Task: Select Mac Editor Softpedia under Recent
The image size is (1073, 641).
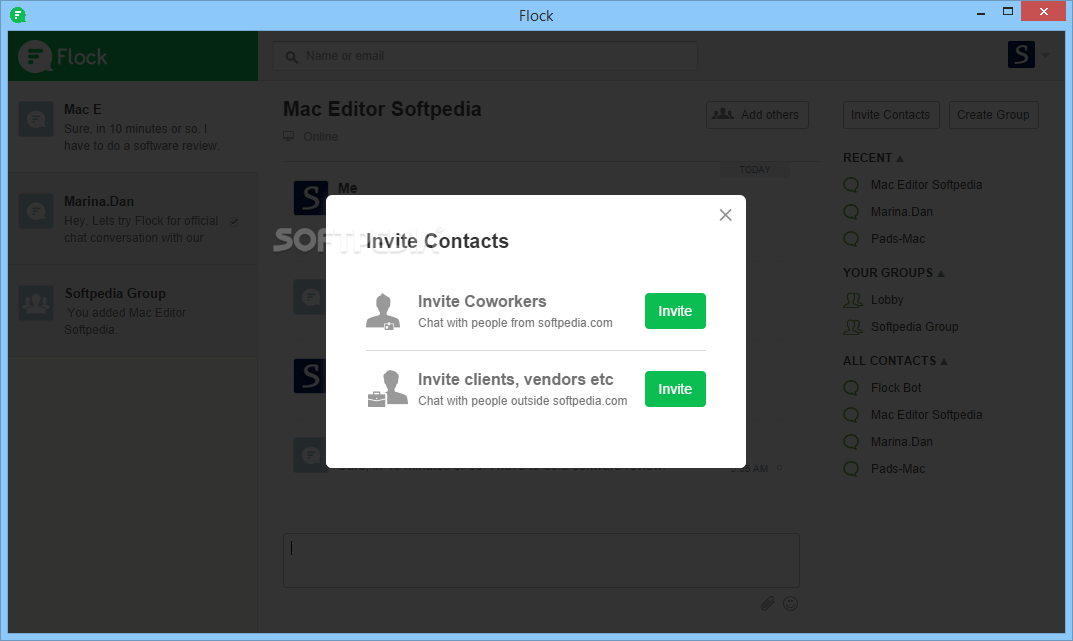Action: pyautogui.click(x=926, y=185)
